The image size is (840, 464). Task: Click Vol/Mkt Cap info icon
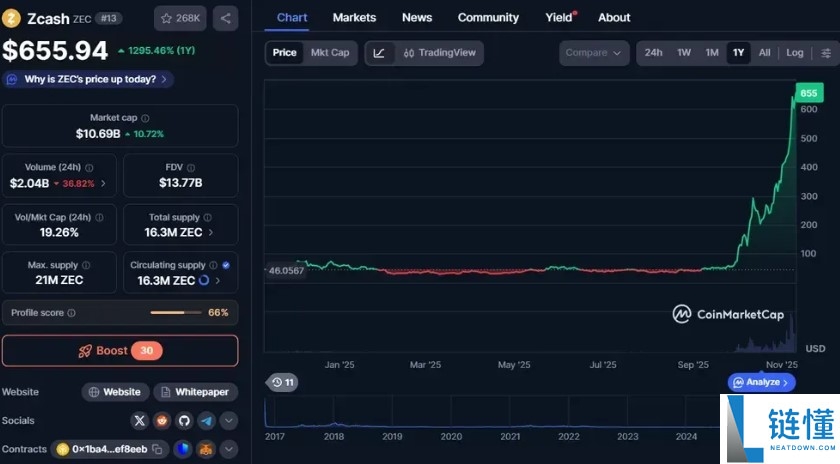coord(99,218)
